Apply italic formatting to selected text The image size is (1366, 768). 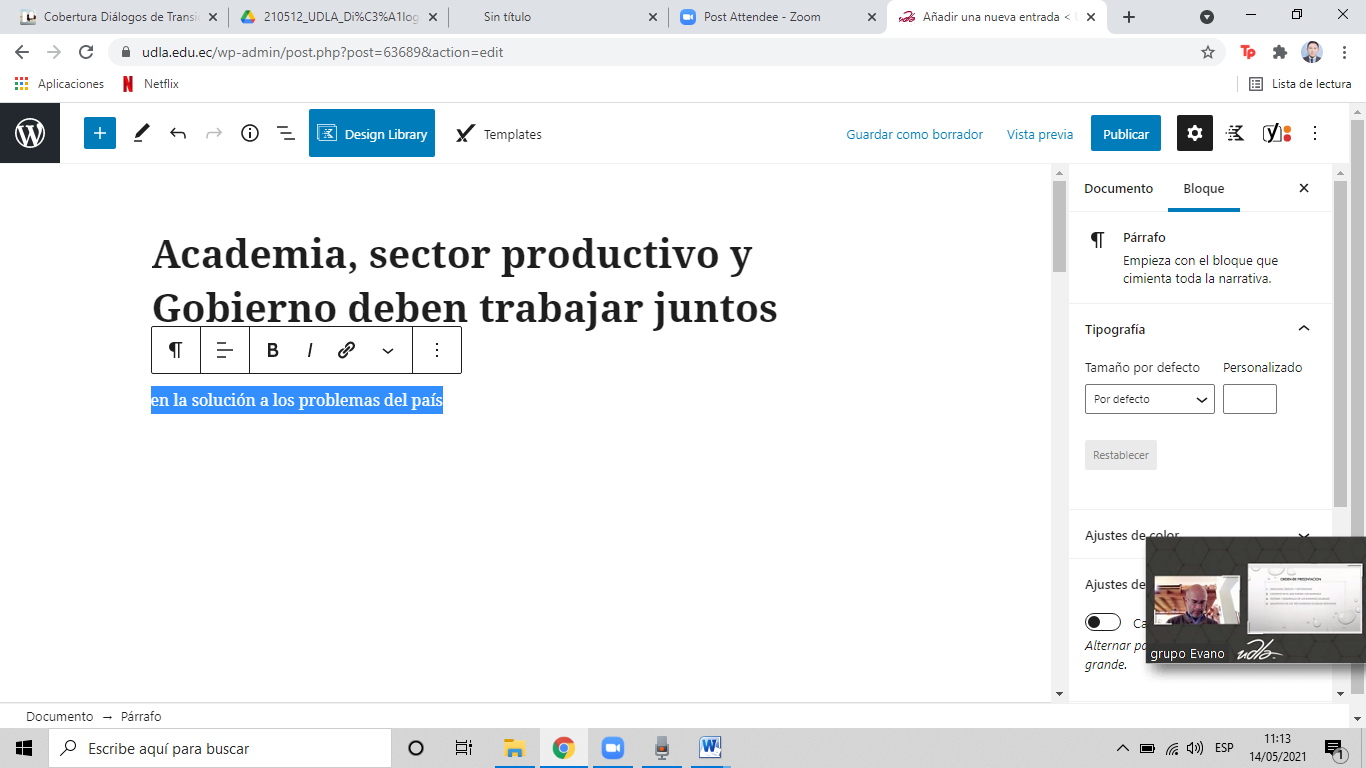[x=310, y=350]
